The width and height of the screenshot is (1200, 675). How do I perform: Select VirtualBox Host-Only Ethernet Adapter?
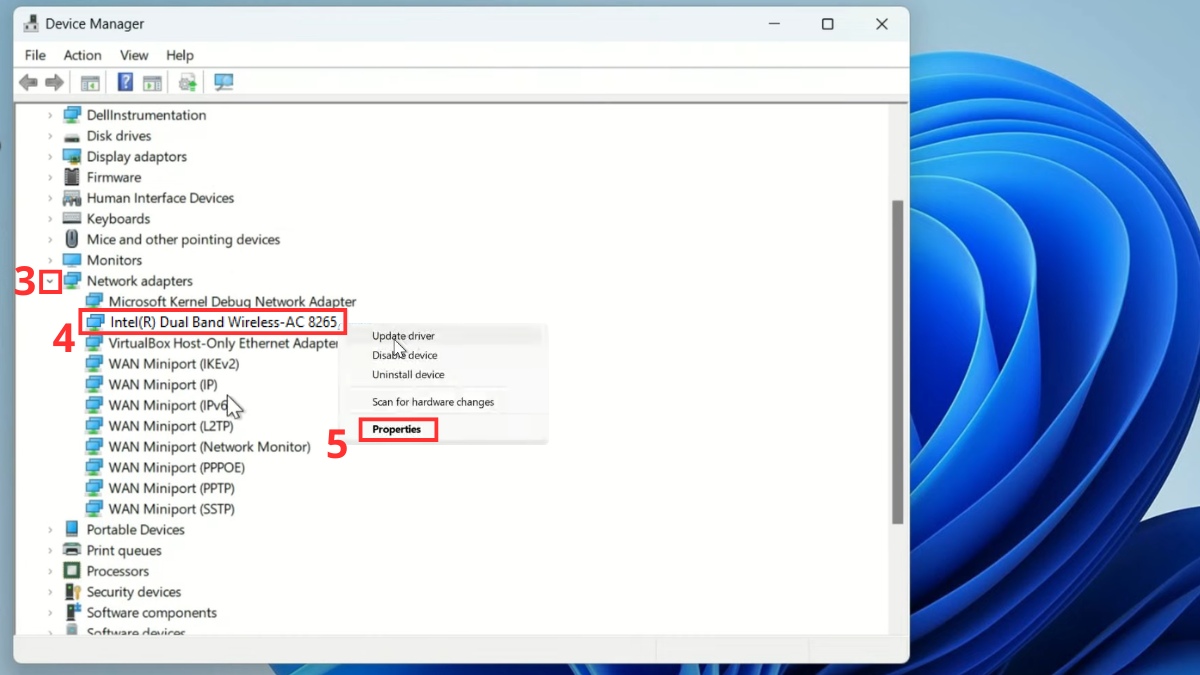[223, 343]
